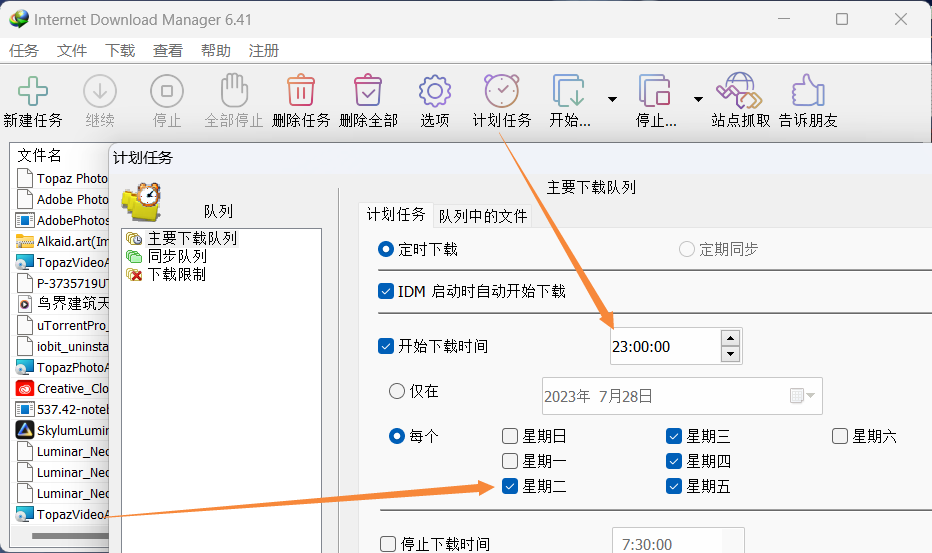Open the Site Grabber (站点抓取) icon

(739, 90)
